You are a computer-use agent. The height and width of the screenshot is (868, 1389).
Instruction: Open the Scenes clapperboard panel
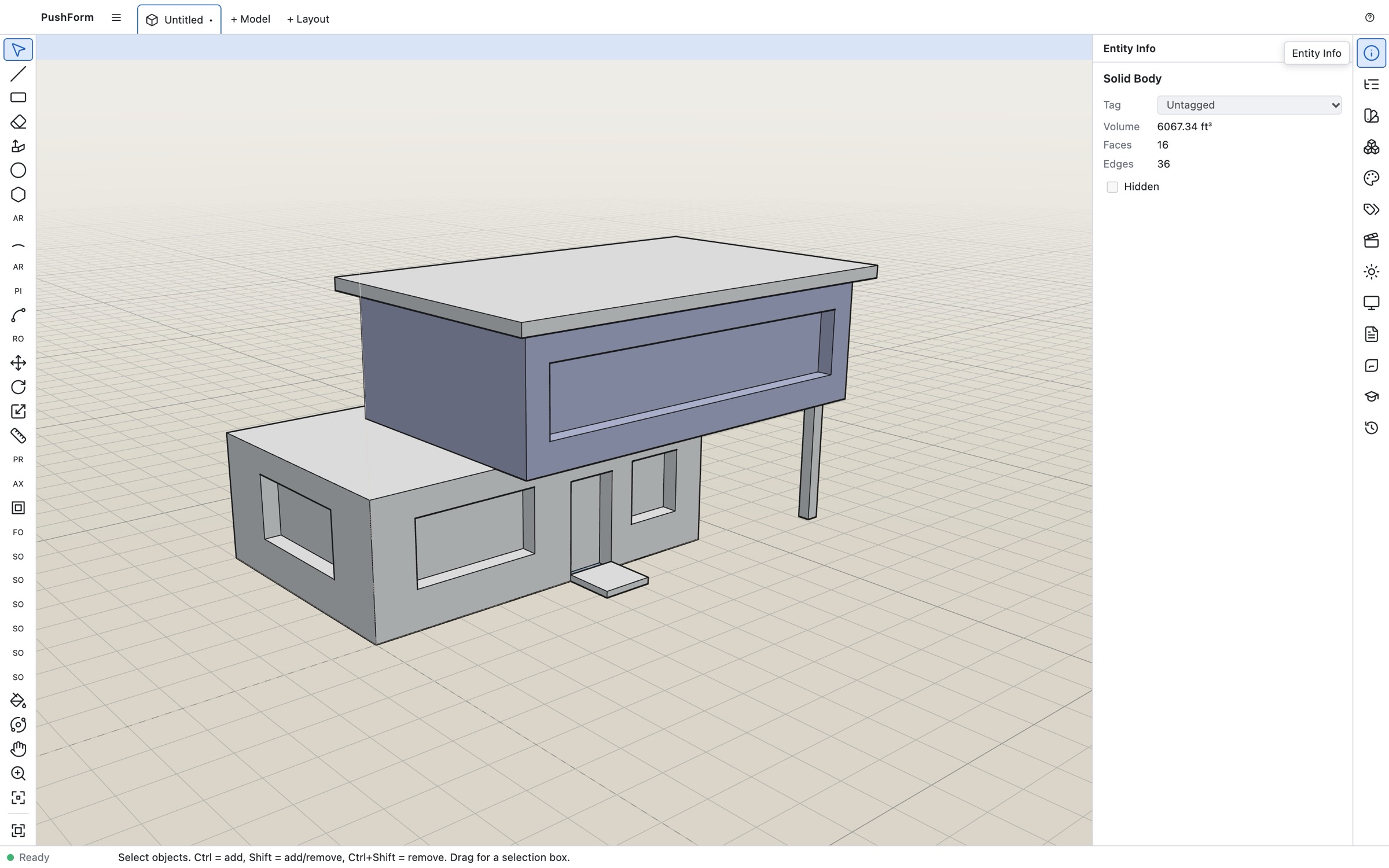[x=1371, y=241]
